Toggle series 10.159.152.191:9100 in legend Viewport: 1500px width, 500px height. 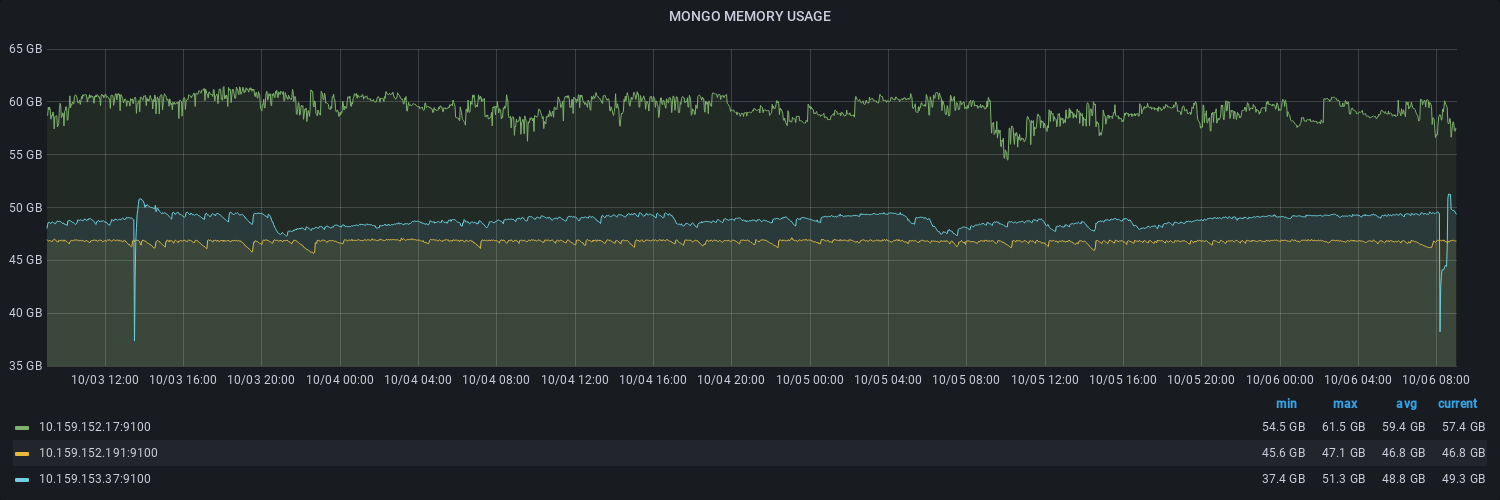coord(98,453)
